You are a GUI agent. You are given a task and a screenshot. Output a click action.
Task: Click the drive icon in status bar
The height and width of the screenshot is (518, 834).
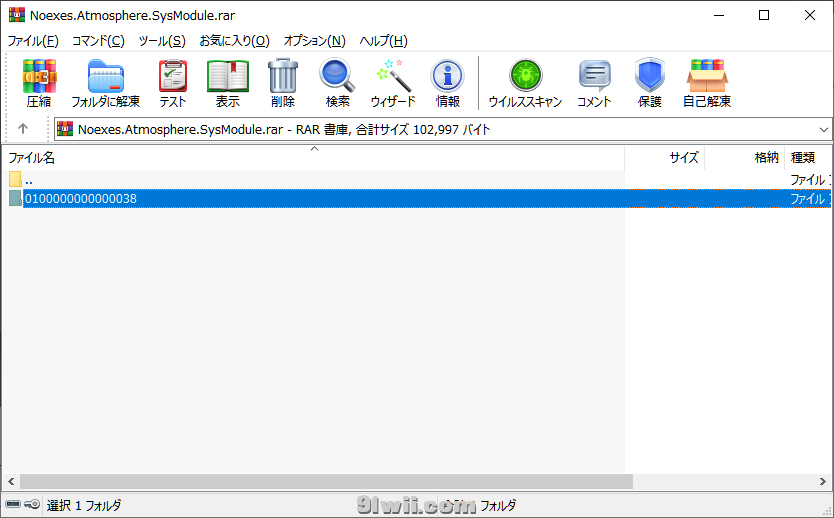point(13,504)
